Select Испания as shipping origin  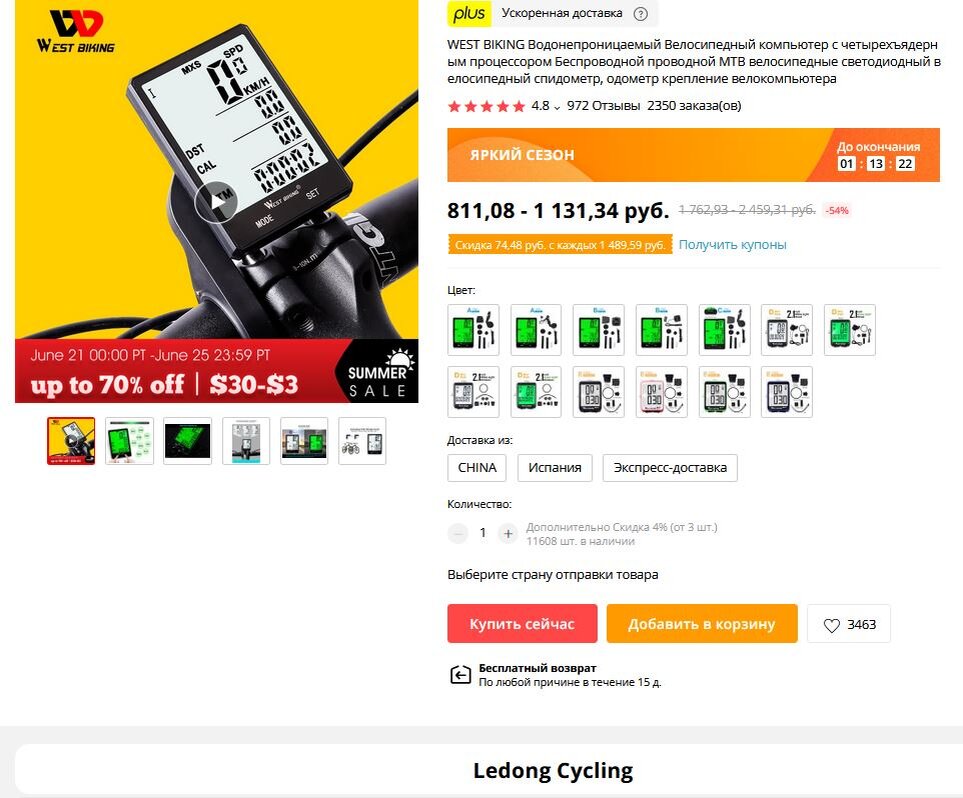click(x=555, y=467)
